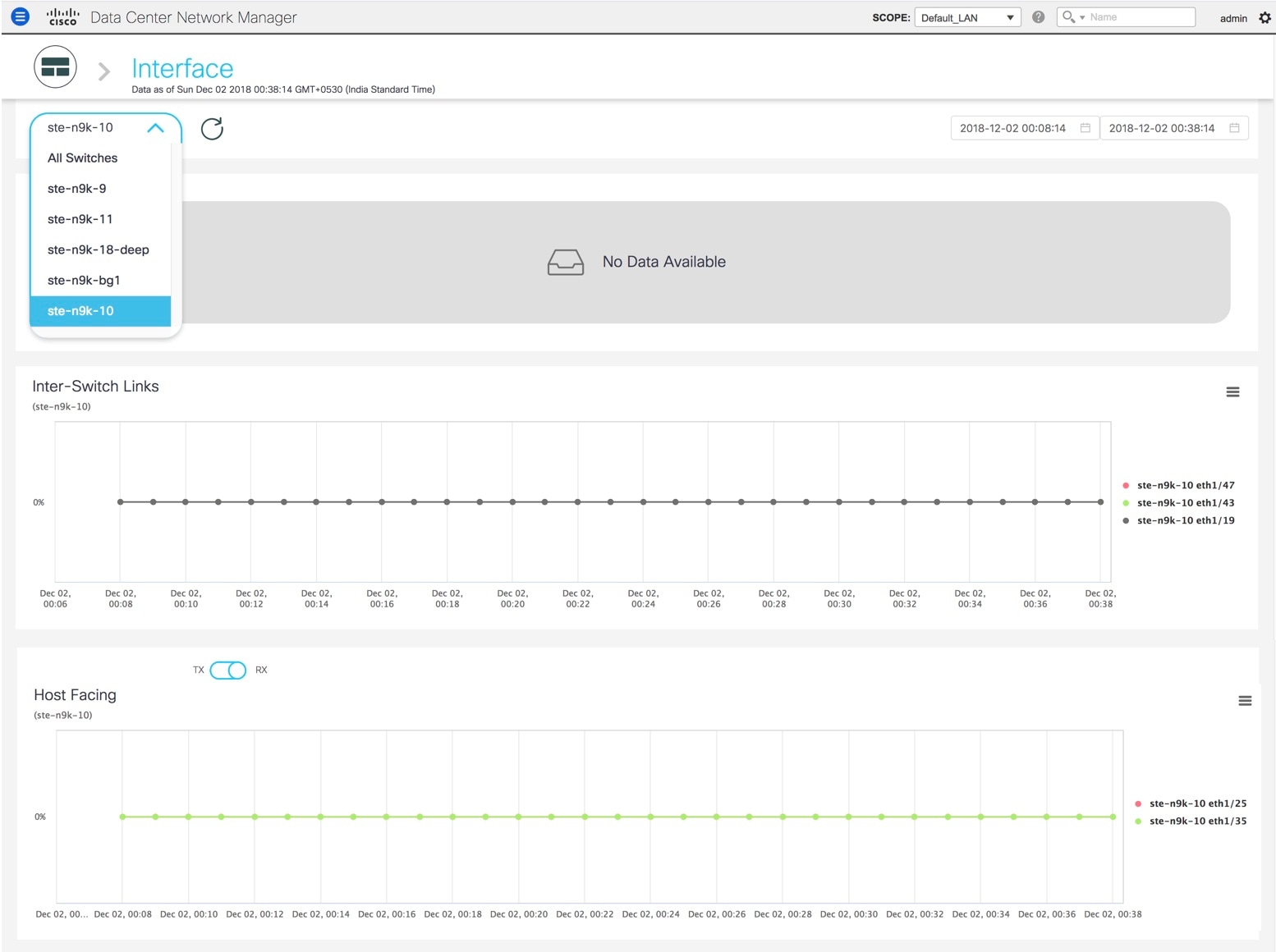Click the breadcrumb chevron before Interface

point(104,71)
